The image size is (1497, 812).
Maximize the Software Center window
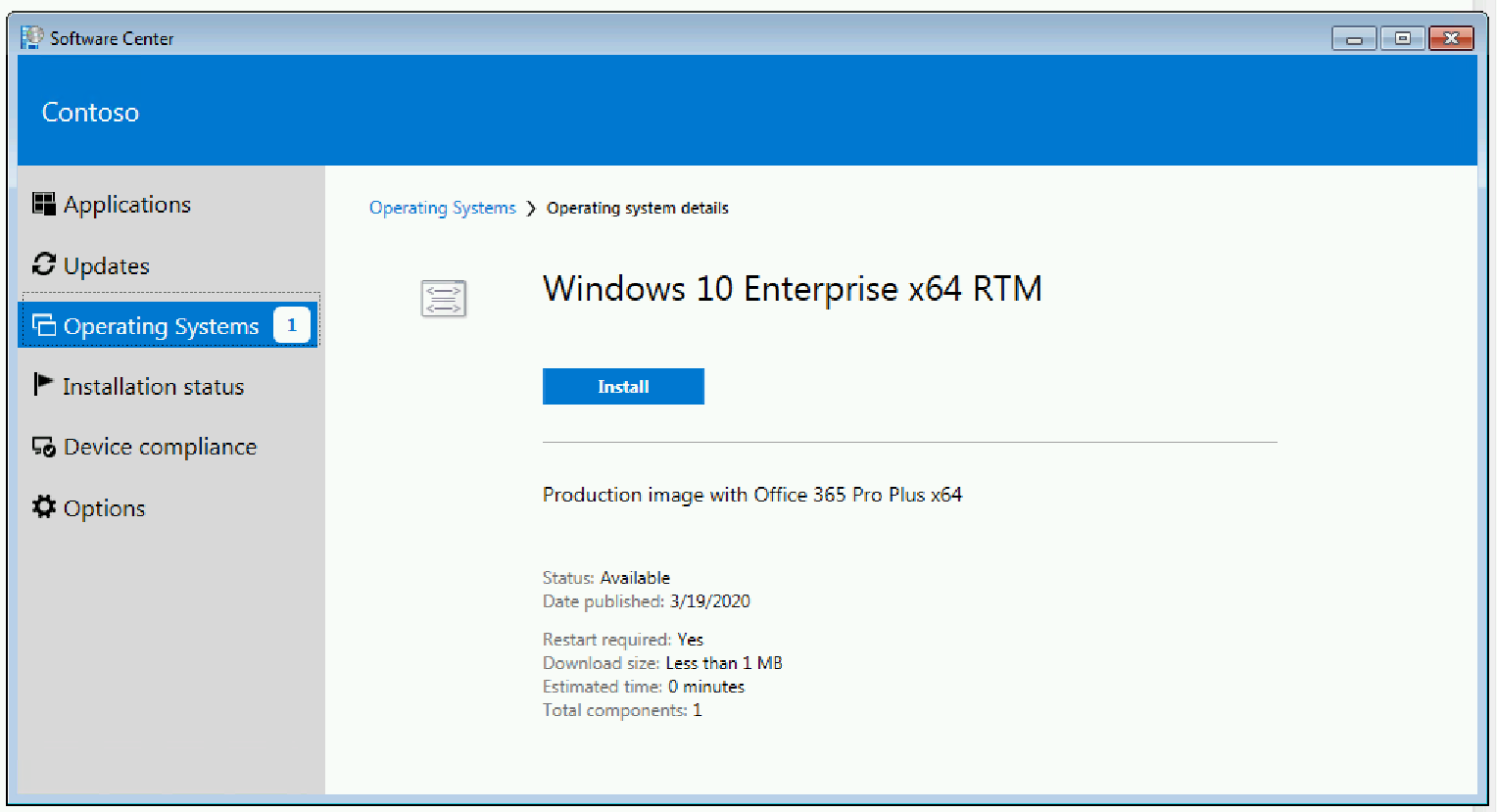click(x=1403, y=38)
